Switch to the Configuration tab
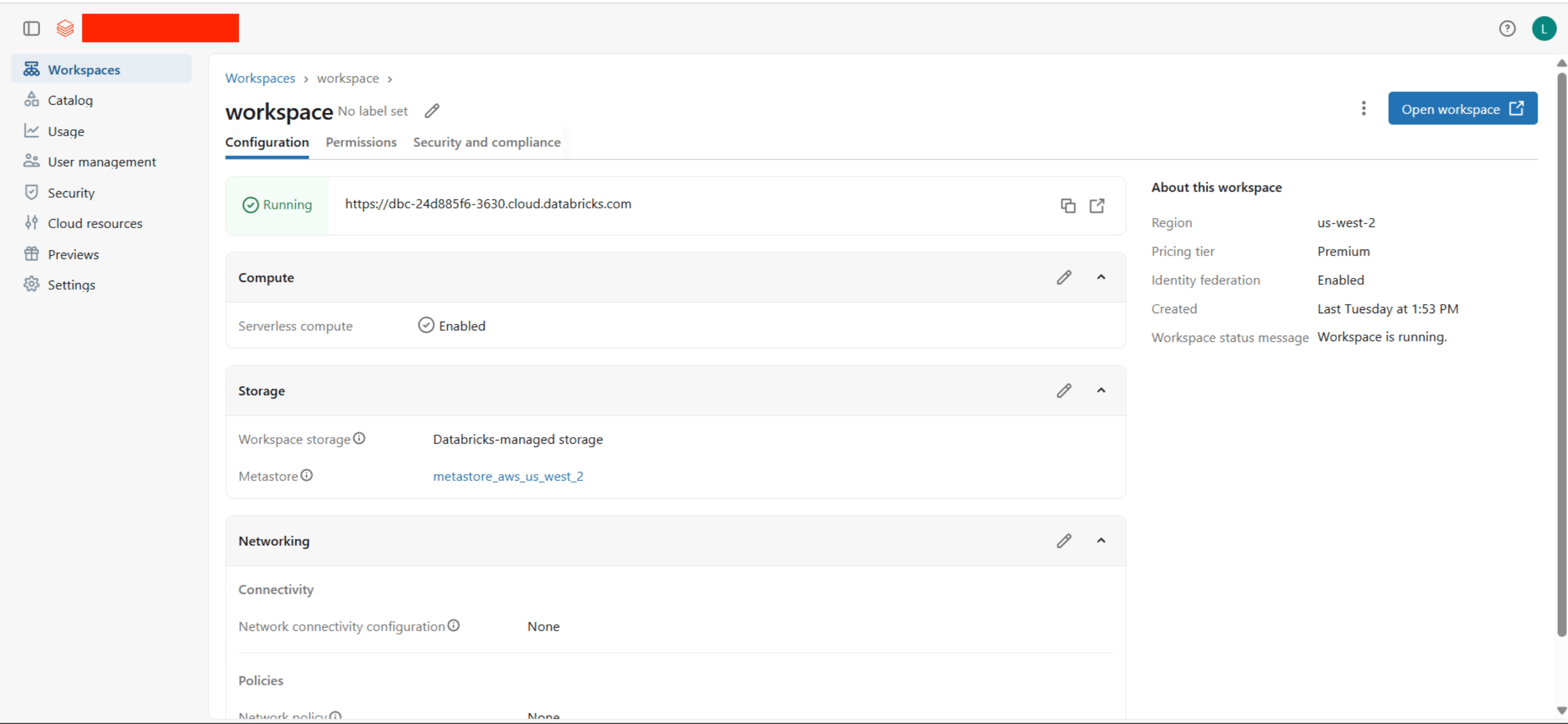Image resolution: width=1568 pixels, height=724 pixels. point(267,142)
